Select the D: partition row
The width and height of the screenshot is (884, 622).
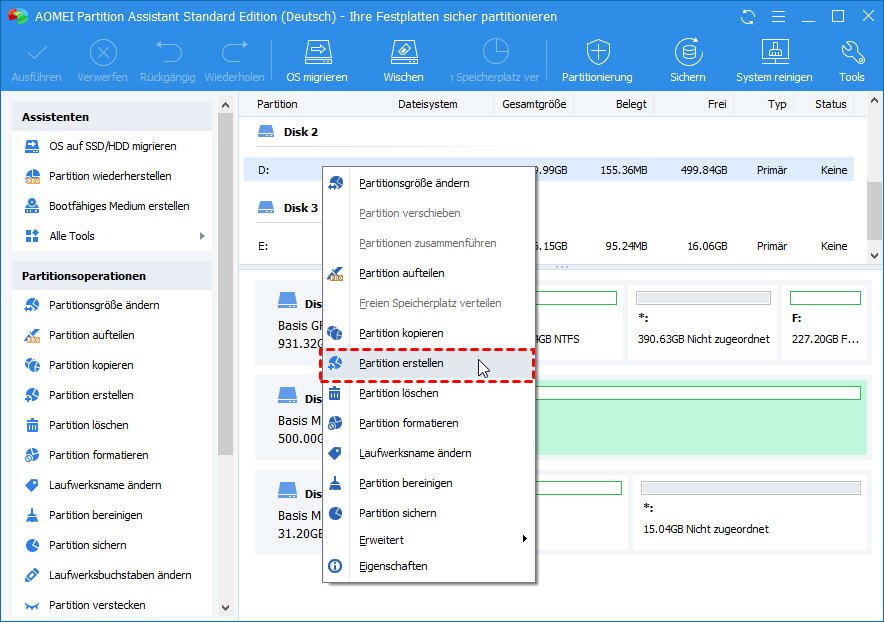549,170
